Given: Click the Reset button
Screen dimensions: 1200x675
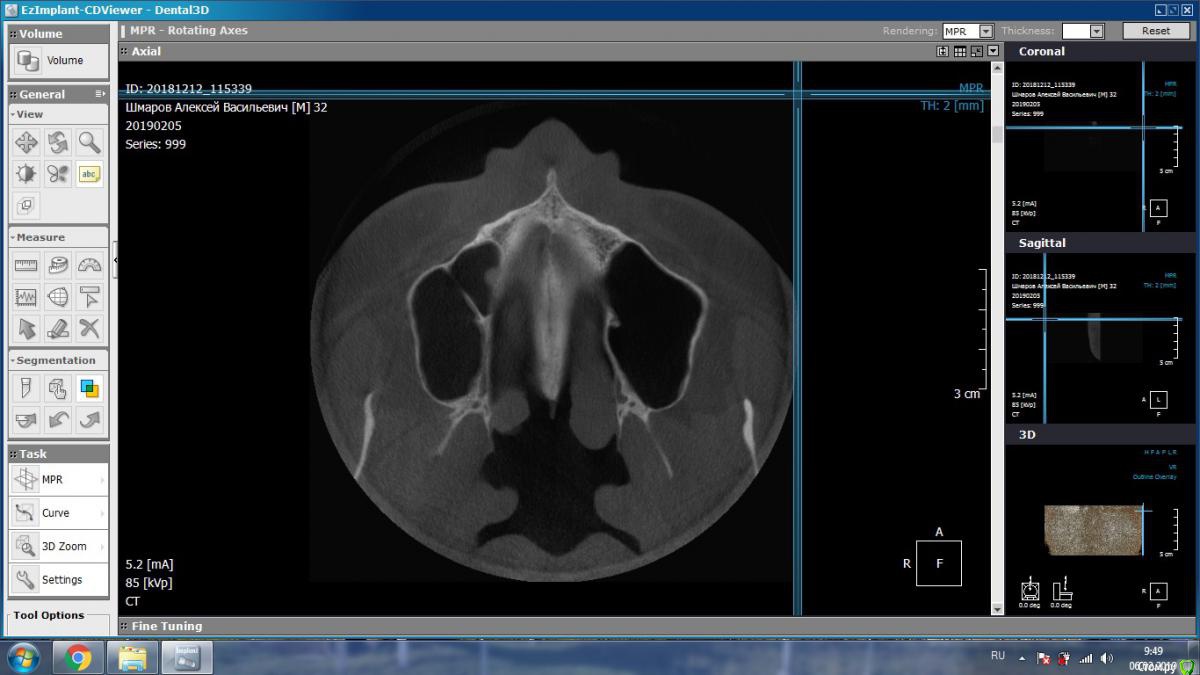Looking at the screenshot, I should click(1155, 31).
